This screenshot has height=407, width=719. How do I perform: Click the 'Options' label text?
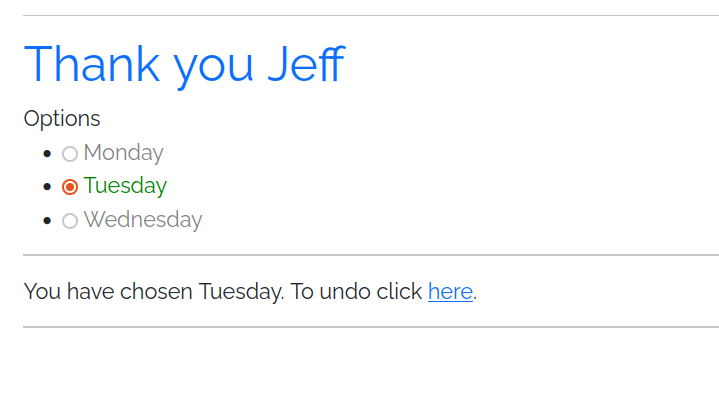pos(62,119)
